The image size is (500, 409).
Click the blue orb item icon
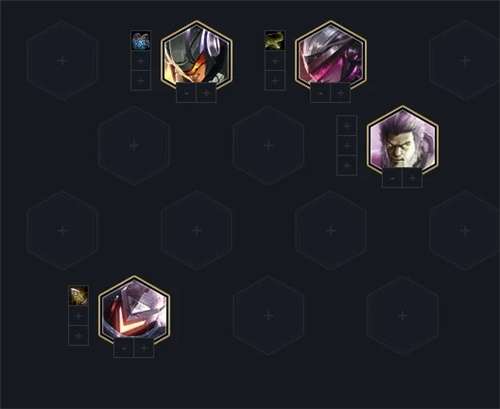pyautogui.click(x=141, y=40)
